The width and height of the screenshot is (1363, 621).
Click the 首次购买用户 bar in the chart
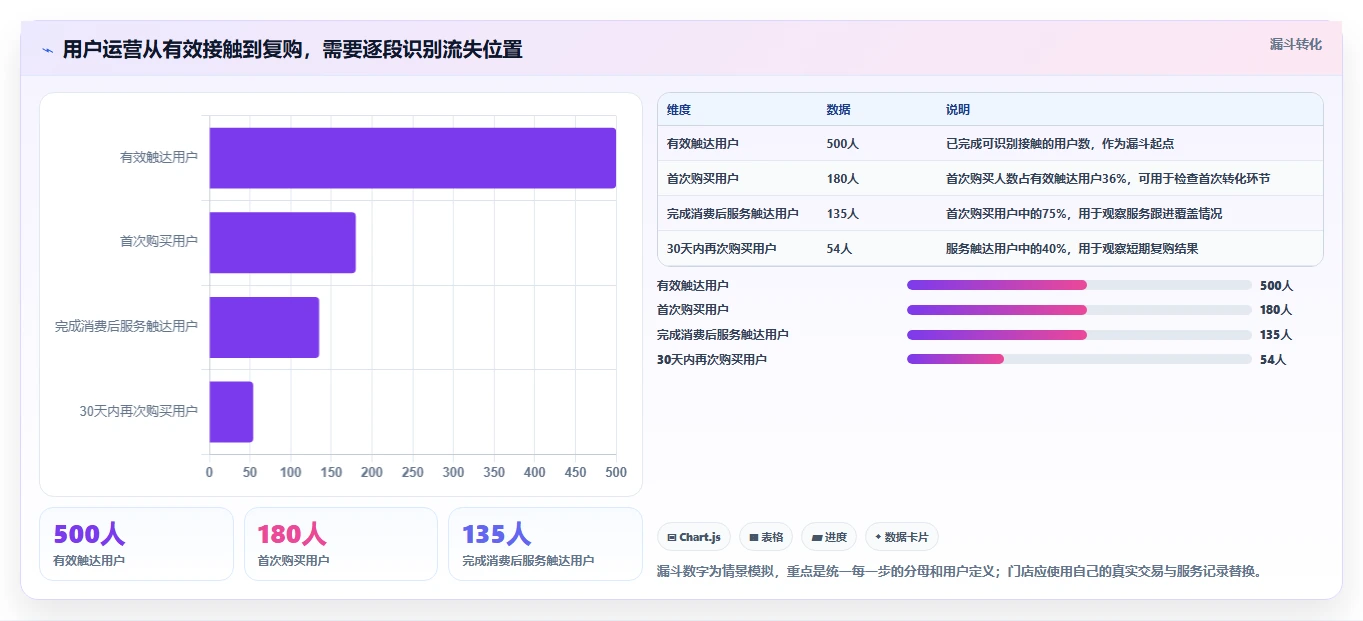pos(283,242)
